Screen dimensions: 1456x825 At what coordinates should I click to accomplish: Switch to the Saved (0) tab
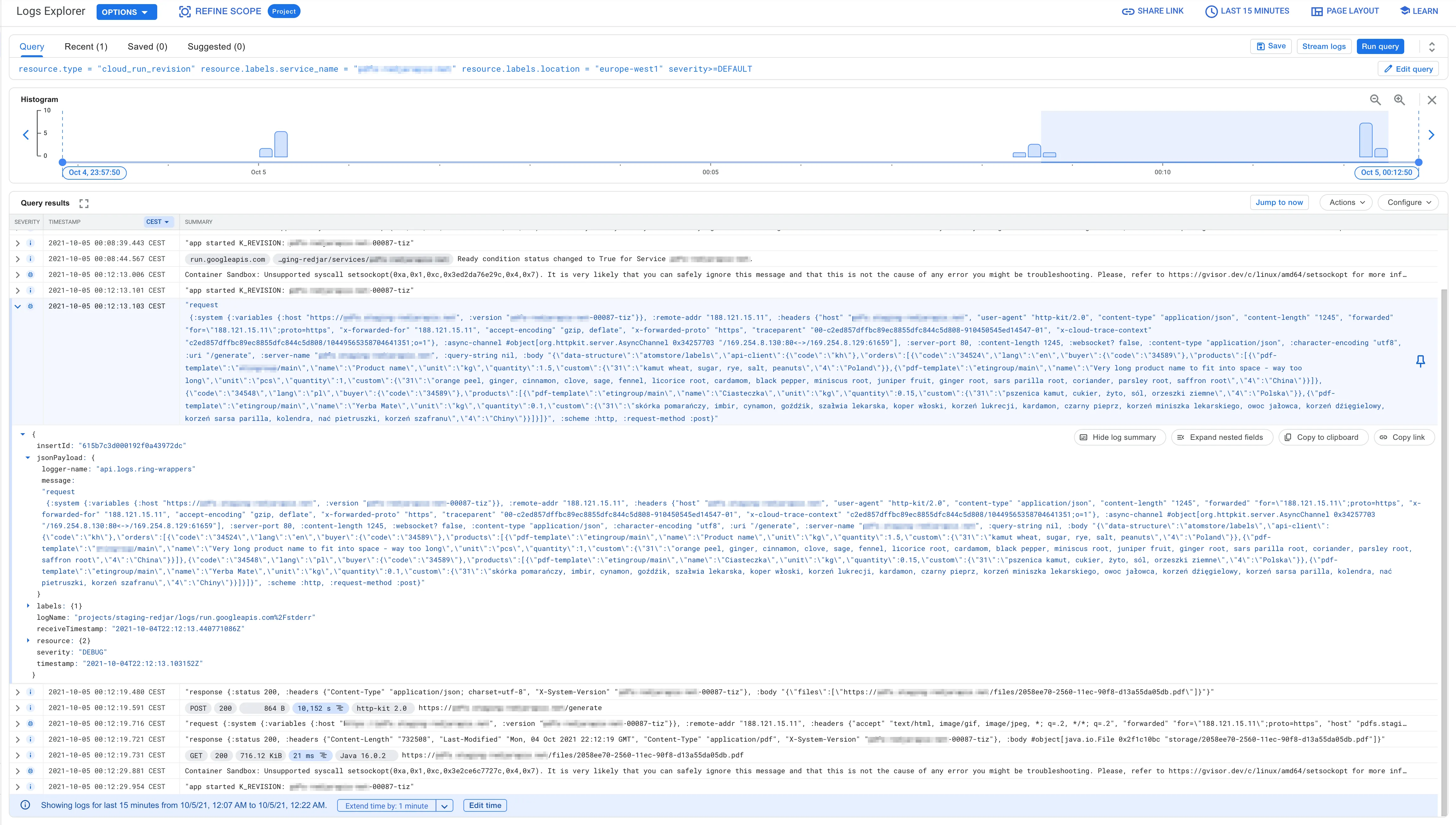point(147,46)
